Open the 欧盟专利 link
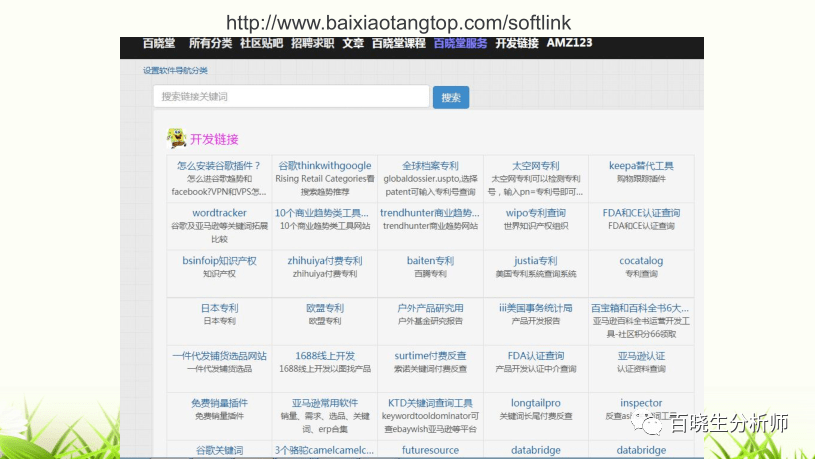 click(325, 308)
